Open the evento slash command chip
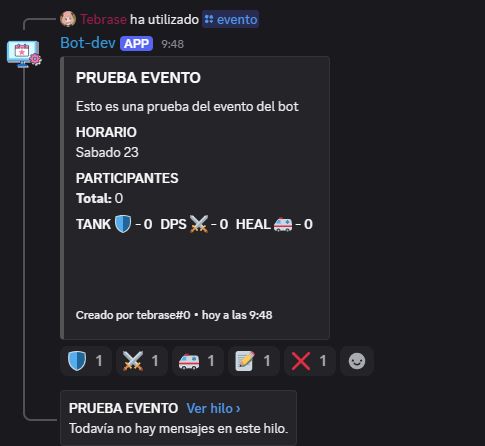The image size is (485, 446). coord(231,19)
